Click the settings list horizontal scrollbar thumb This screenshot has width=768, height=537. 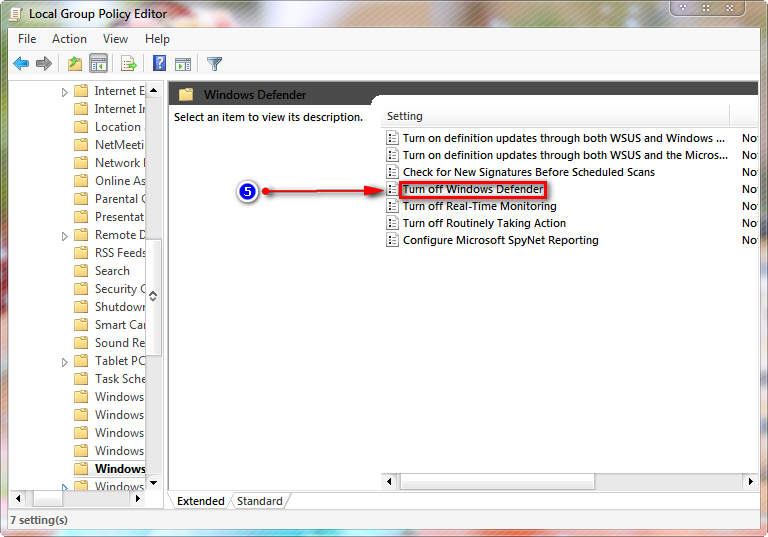coord(498,482)
